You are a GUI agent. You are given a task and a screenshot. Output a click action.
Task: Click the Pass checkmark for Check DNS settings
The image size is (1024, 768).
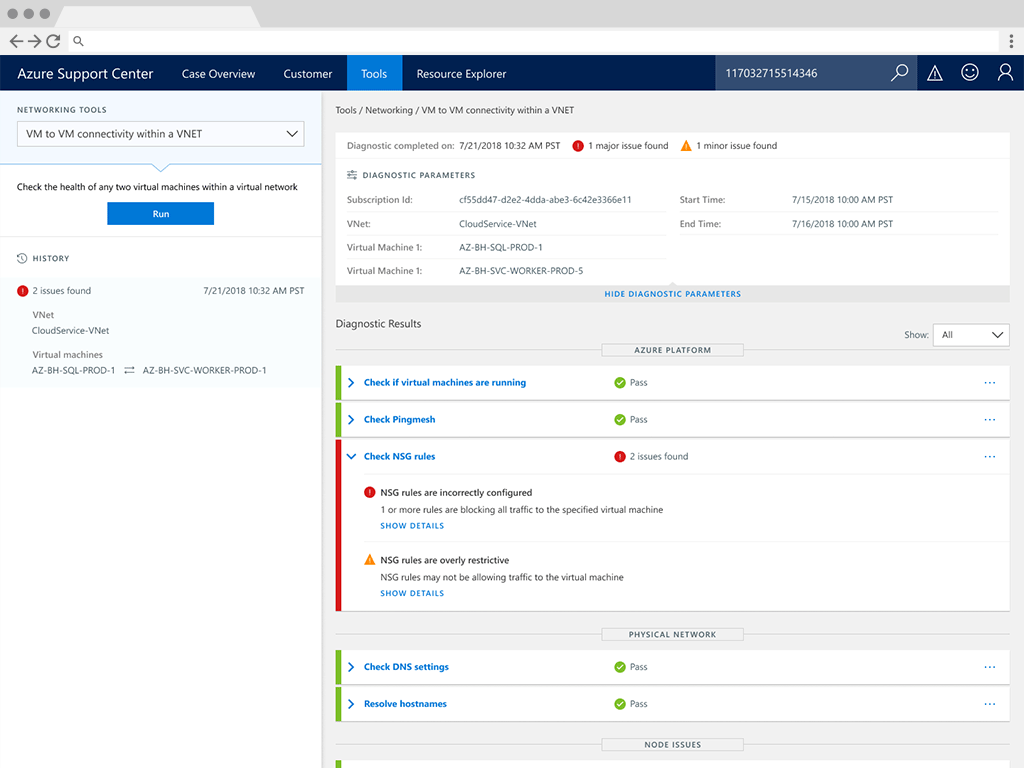620,667
